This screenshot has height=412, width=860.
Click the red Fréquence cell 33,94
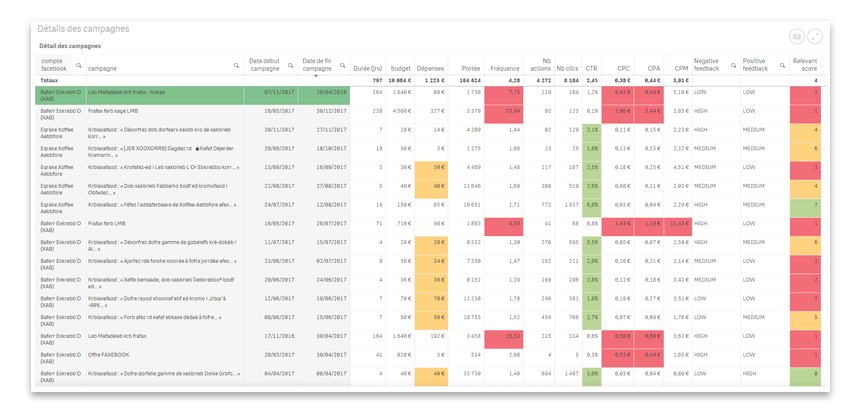tap(503, 114)
